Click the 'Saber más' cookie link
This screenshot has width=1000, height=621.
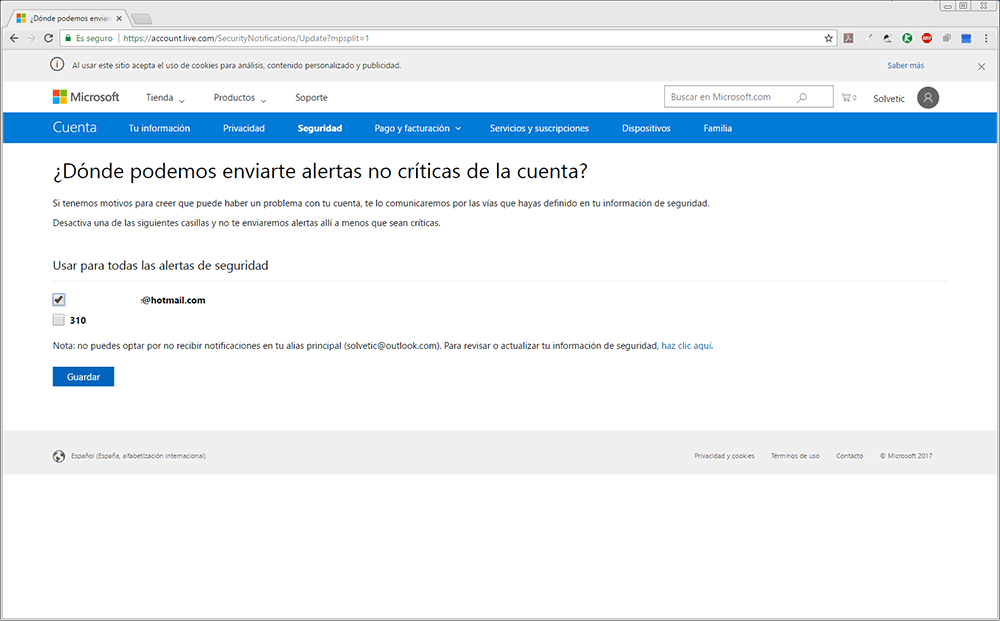coord(906,65)
